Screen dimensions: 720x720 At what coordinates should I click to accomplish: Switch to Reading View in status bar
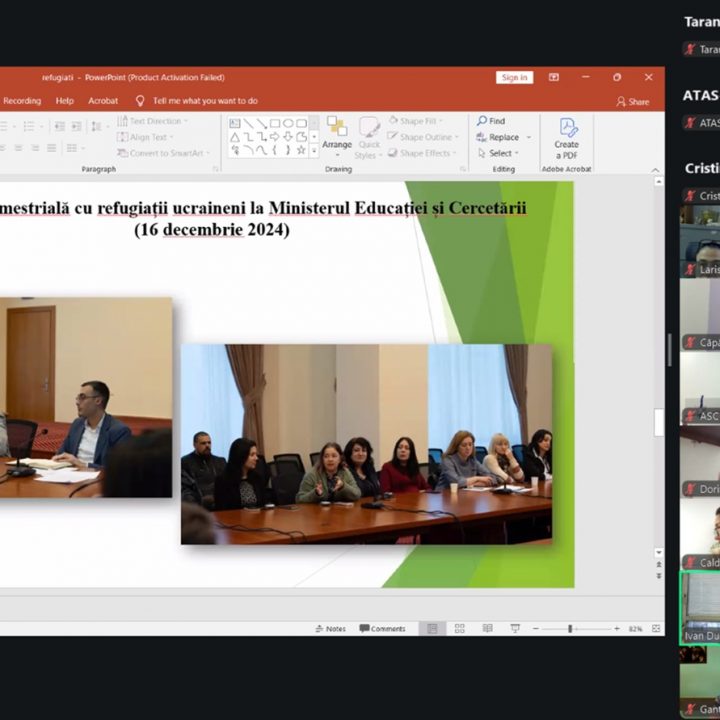click(x=486, y=629)
